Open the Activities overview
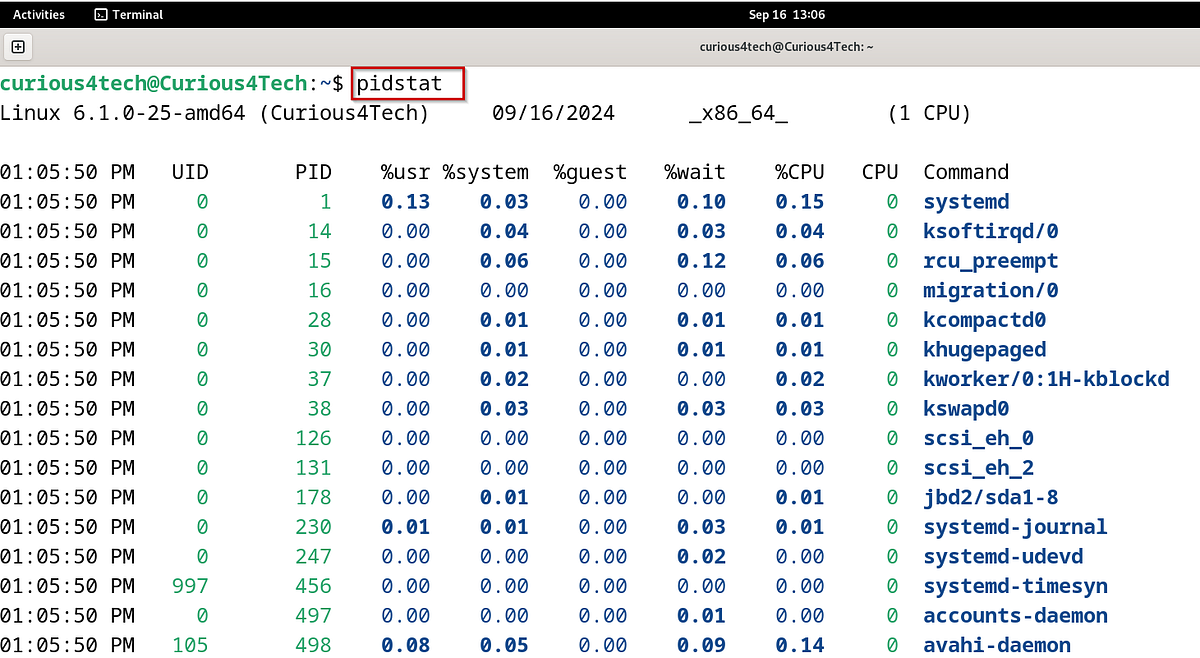1200x658 pixels. click(38, 14)
